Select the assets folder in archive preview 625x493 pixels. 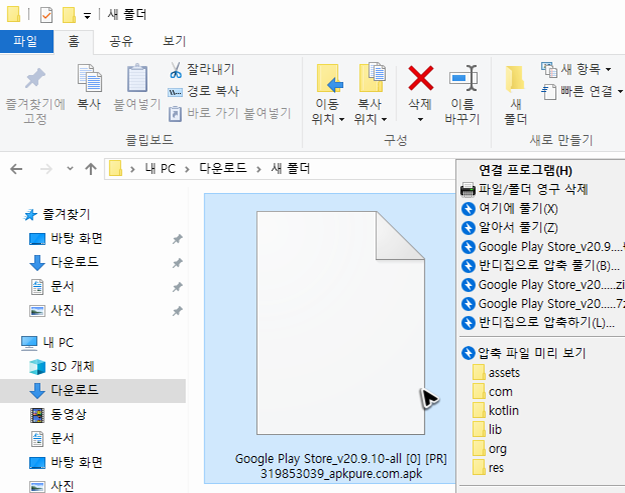pyautogui.click(x=496, y=373)
